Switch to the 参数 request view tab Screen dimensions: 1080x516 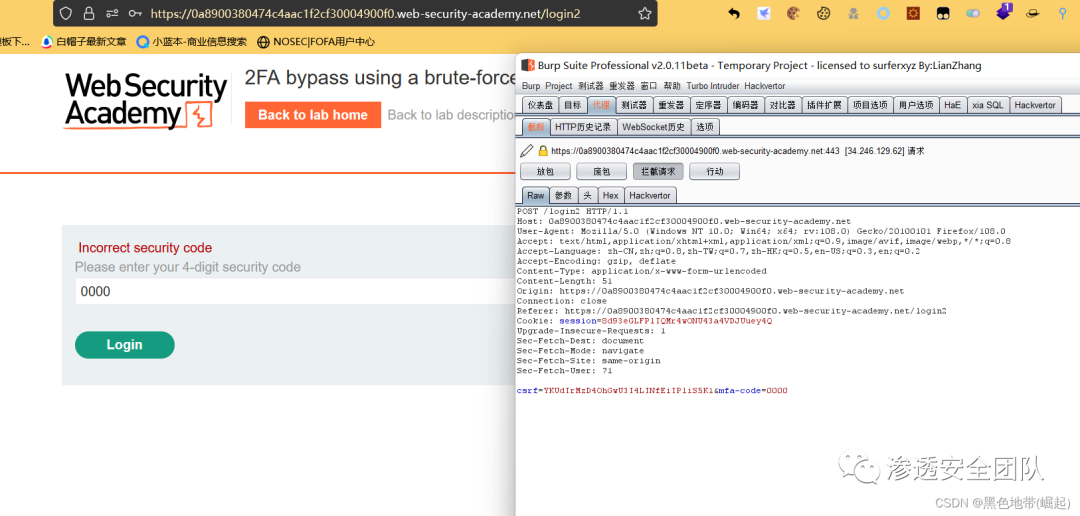coord(563,196)
